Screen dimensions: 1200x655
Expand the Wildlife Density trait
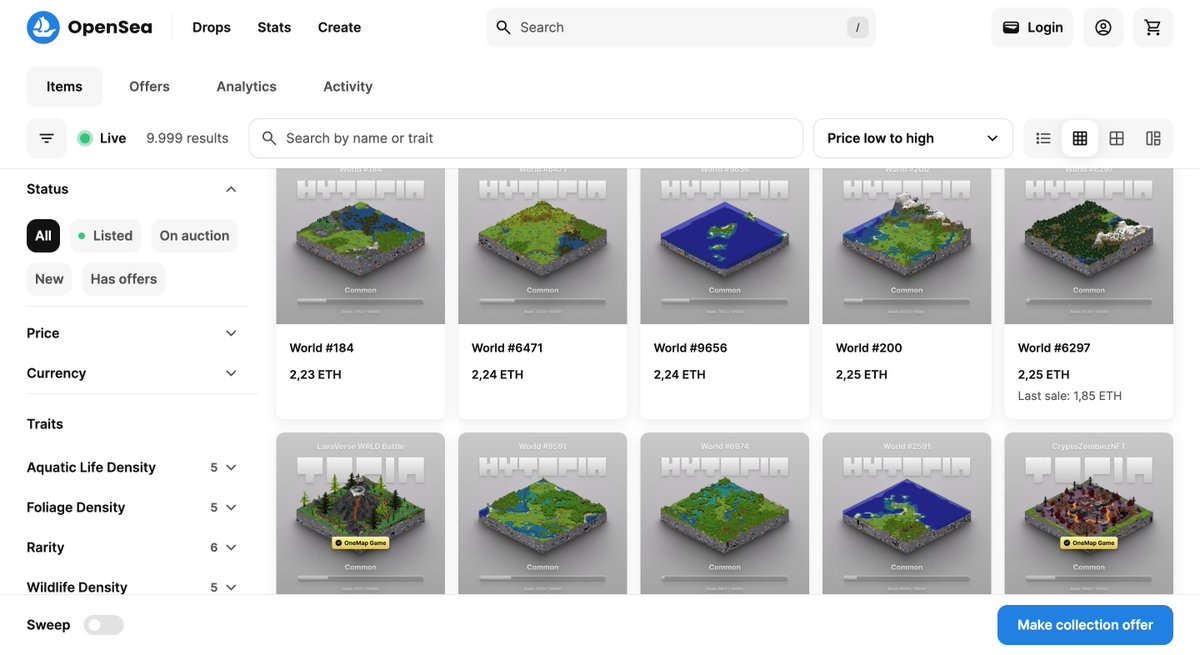(133, 587)
